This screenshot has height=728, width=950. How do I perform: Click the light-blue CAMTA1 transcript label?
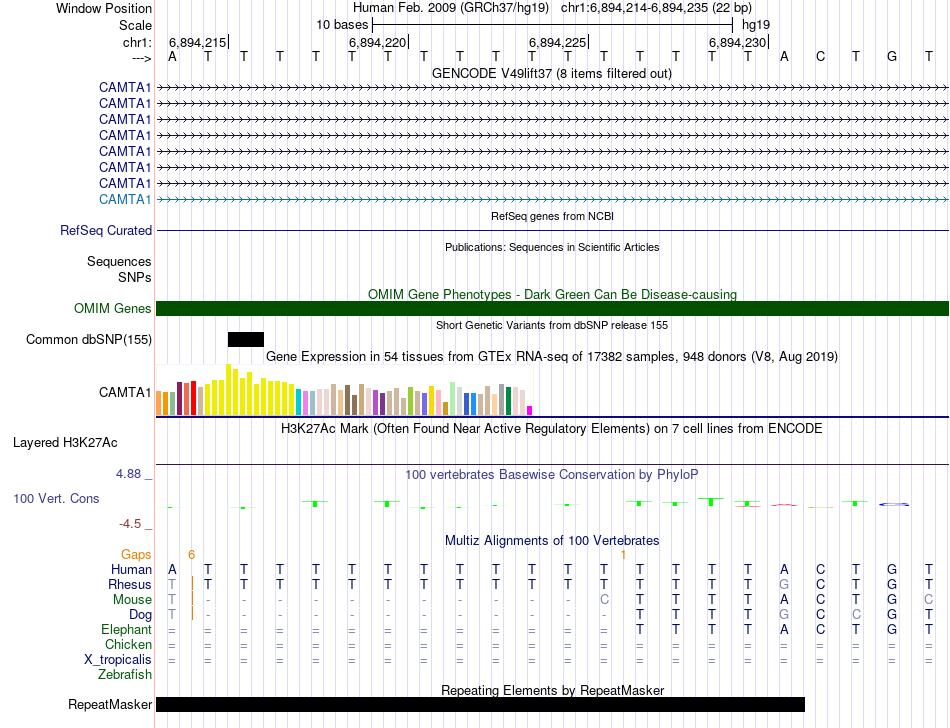[x=125, y=199]
